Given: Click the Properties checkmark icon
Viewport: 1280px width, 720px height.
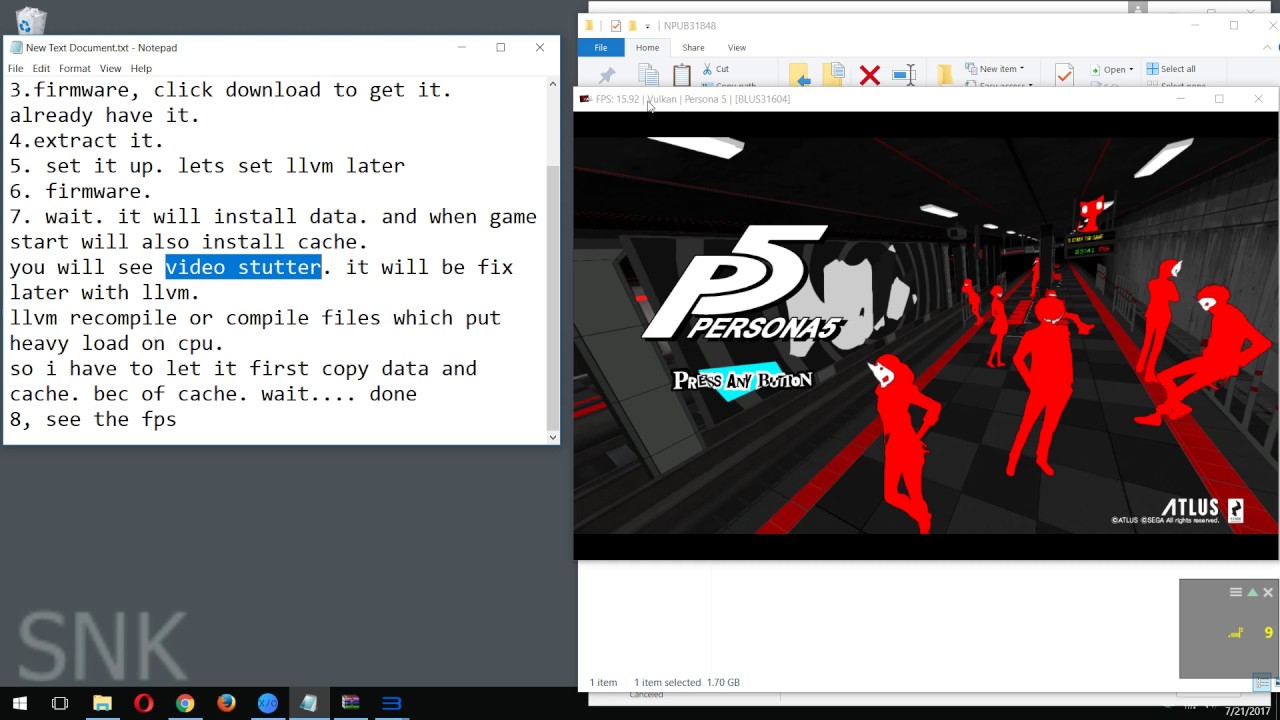Looking at the screenshot, I should pos(1064,75).
